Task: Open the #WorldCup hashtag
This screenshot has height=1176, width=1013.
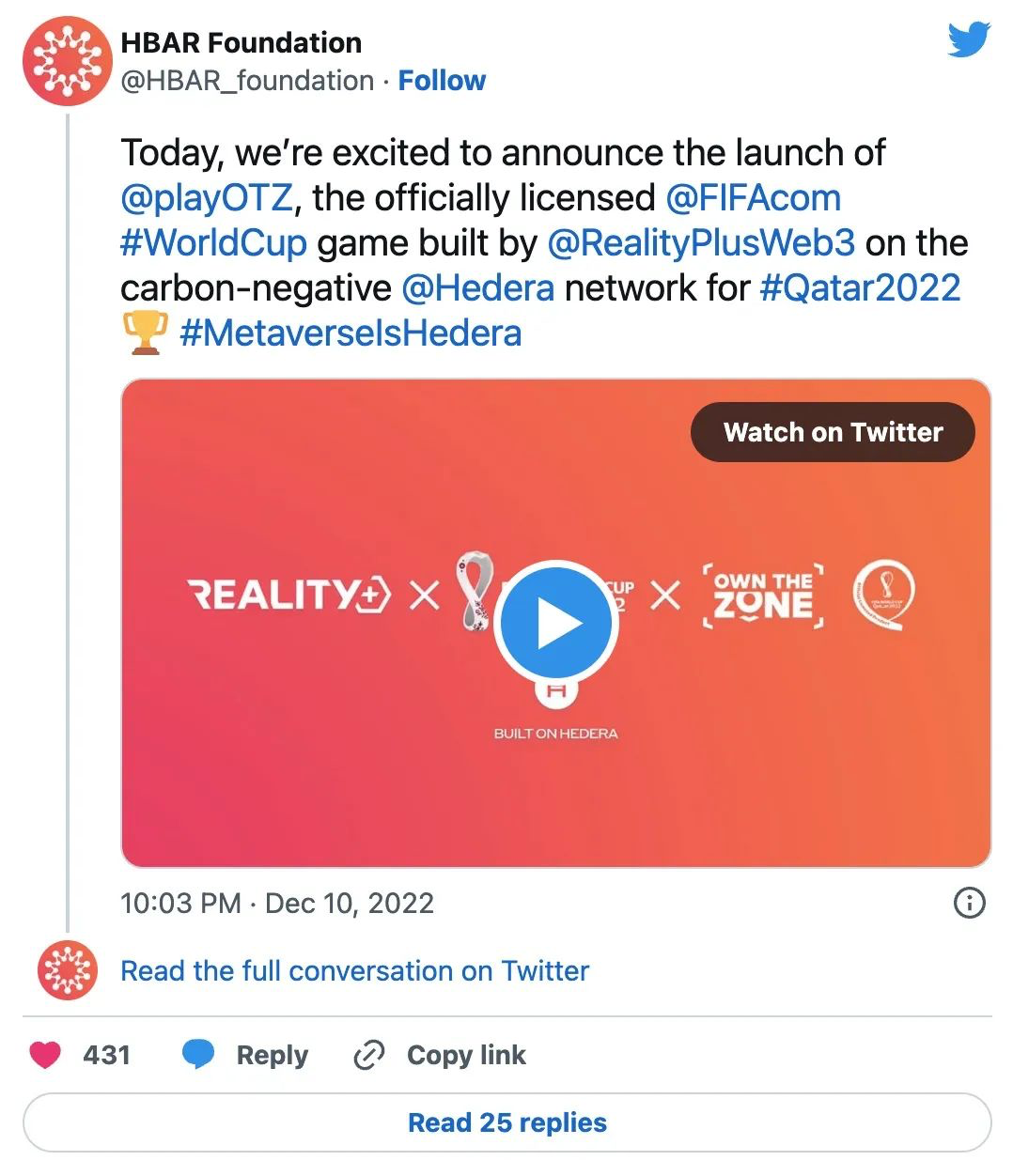Action: coord(213,243)
